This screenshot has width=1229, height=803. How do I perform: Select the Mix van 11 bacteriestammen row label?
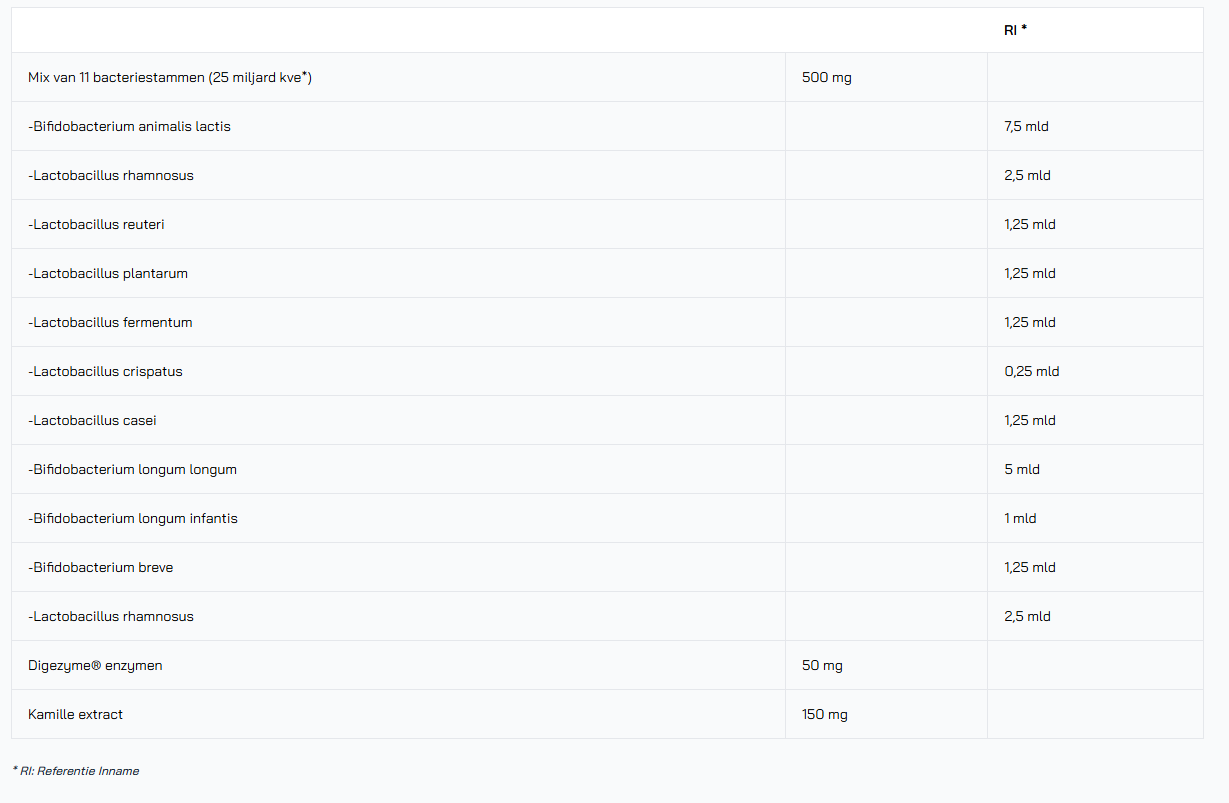(x=170, y=77)
